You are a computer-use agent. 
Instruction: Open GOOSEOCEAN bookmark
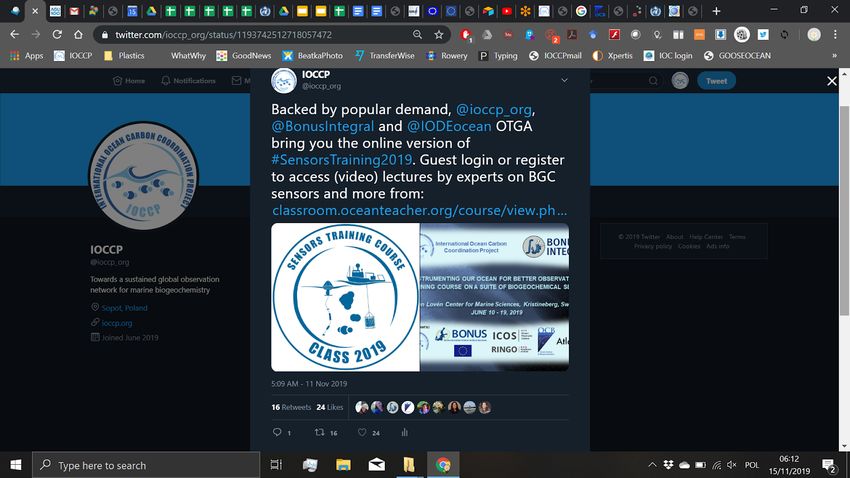737,55
